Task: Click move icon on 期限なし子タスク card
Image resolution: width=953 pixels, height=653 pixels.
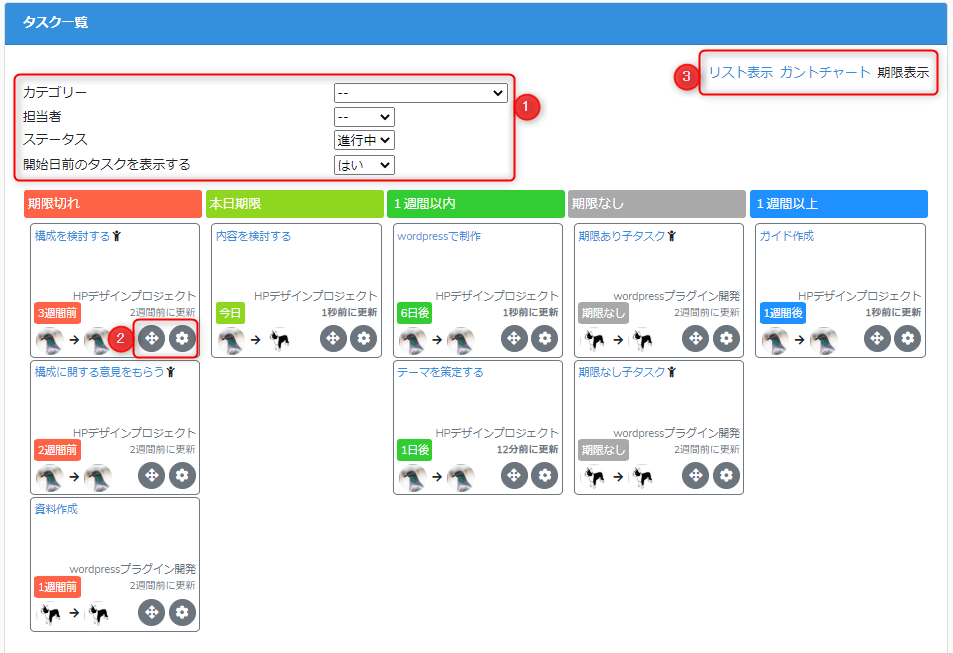Action: pyautogui.click(x=695, y=475)
